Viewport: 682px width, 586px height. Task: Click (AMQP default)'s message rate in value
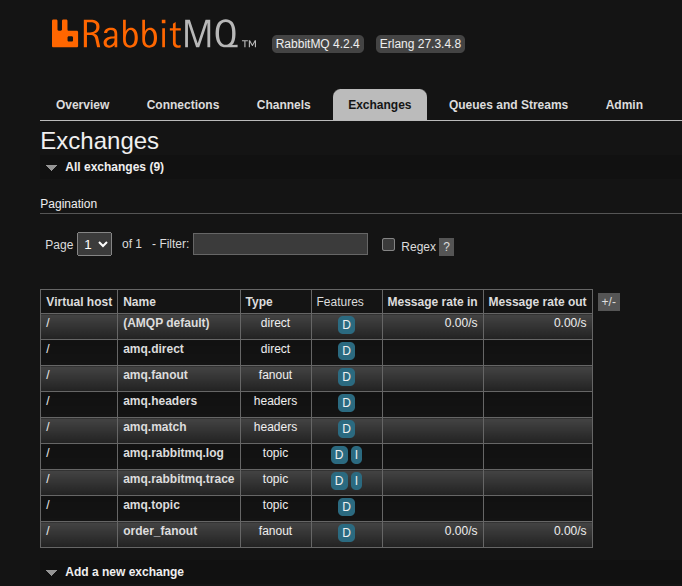point(461,323)
